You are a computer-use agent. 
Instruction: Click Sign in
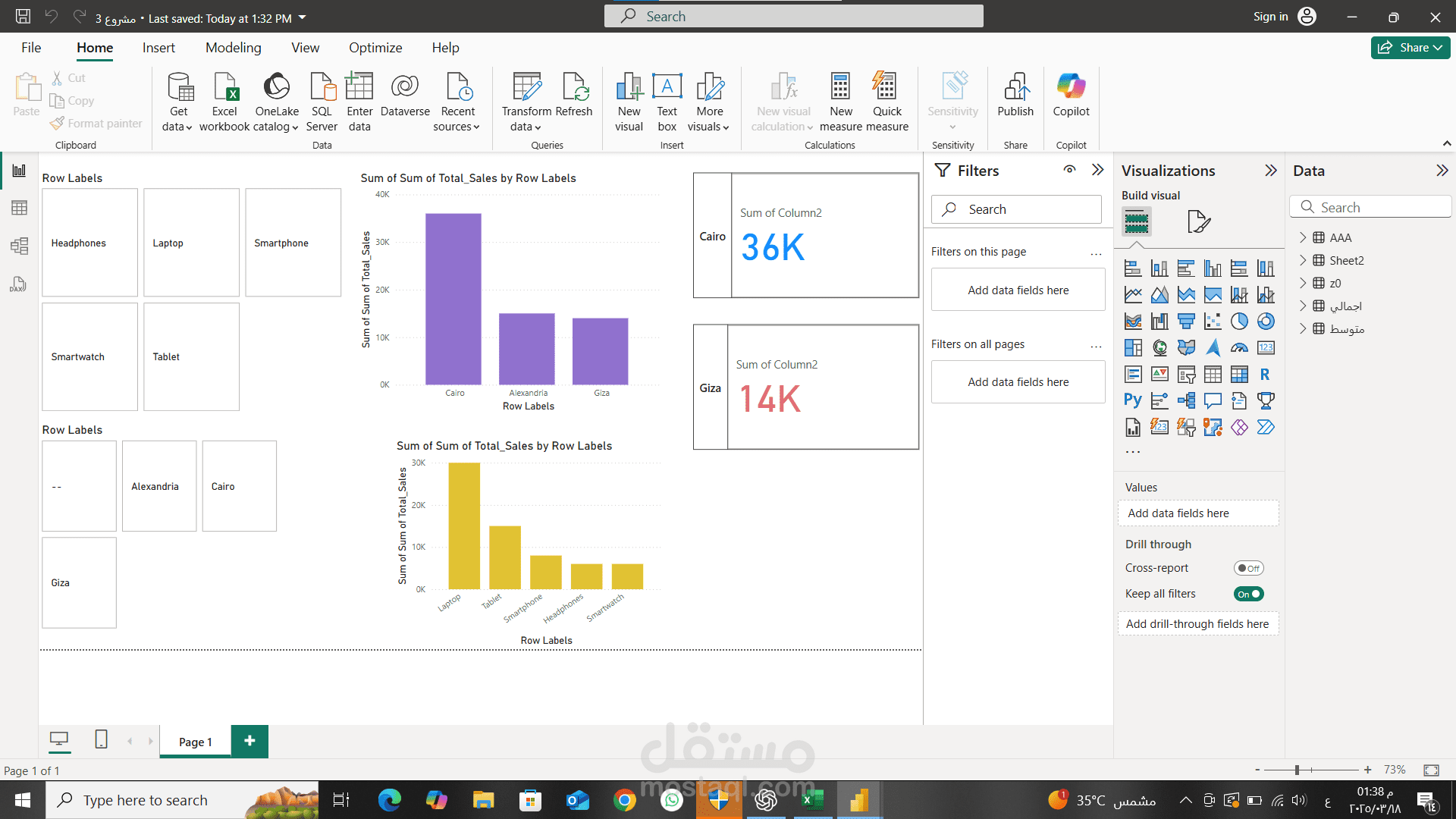click(1270, 16)
